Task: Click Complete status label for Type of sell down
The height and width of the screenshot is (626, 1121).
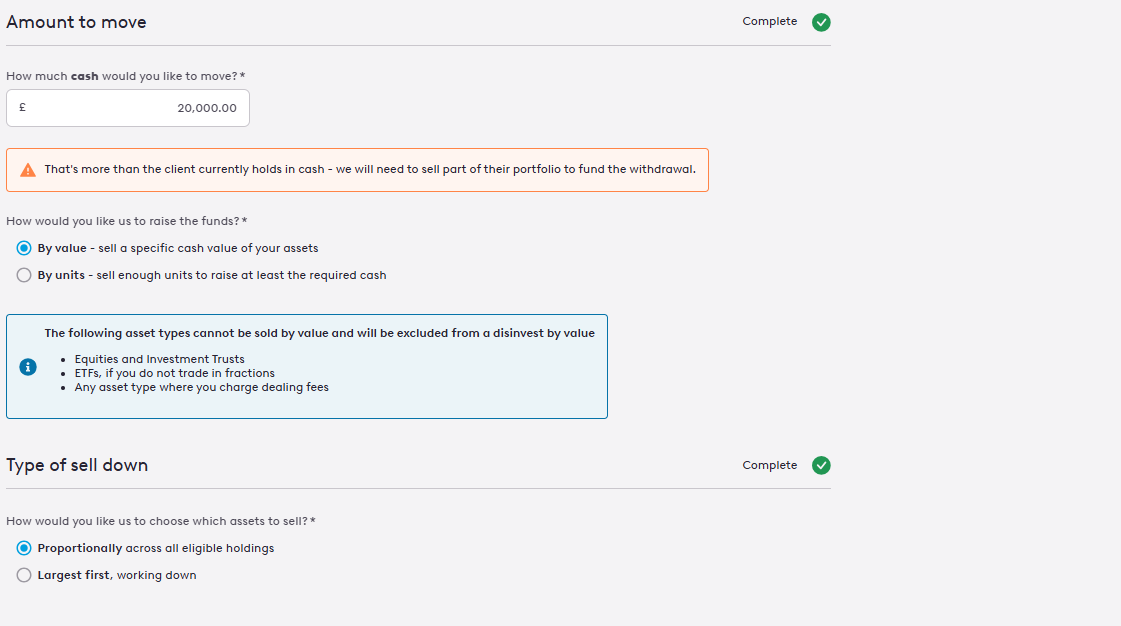Action: 769,465
